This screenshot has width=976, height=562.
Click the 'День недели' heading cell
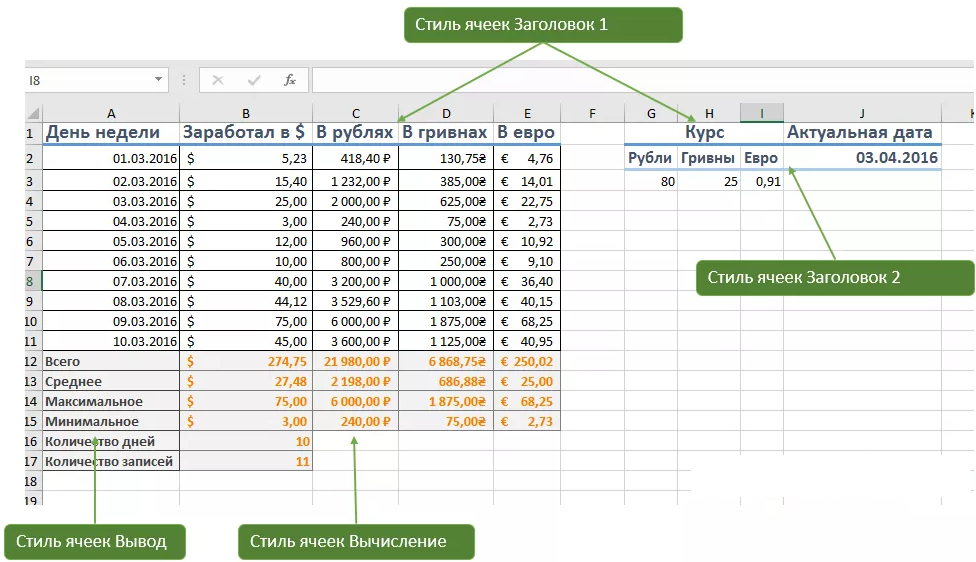click(111, 133)
